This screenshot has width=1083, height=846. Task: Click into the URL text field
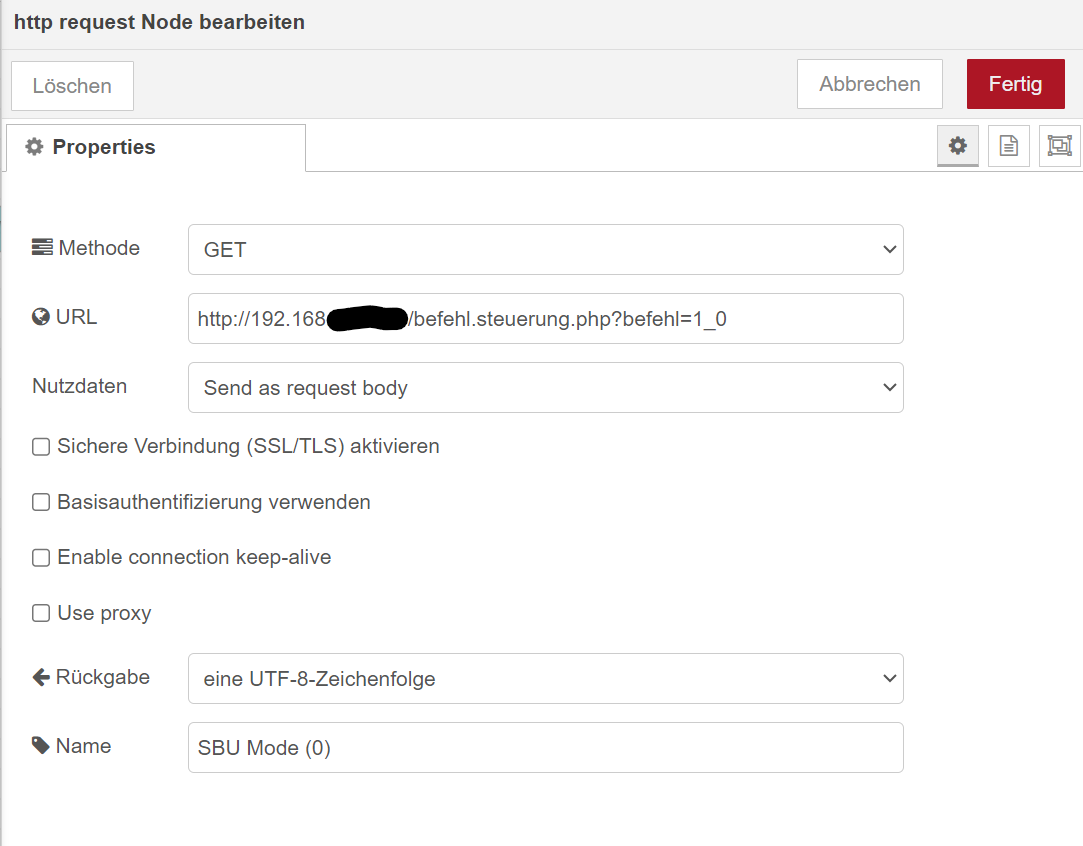click(545, 319)
